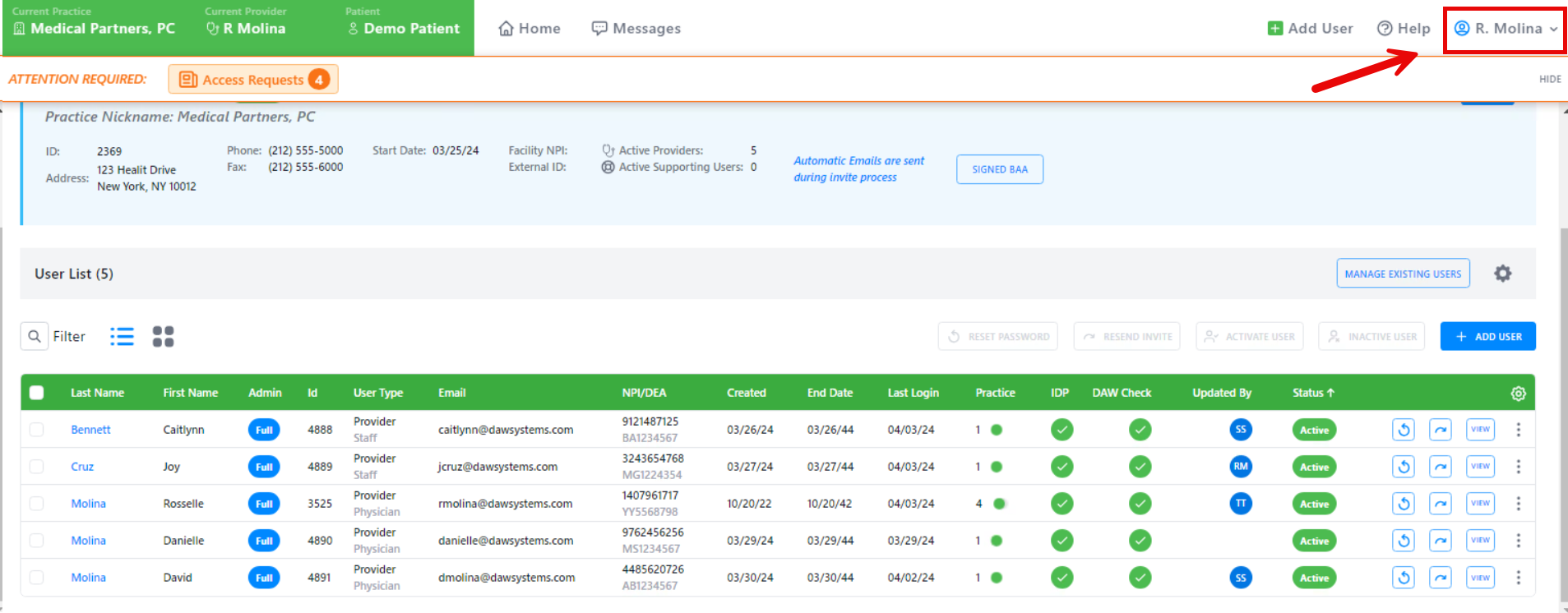
Task: Click Reset Password button
Action: [997, 336]
